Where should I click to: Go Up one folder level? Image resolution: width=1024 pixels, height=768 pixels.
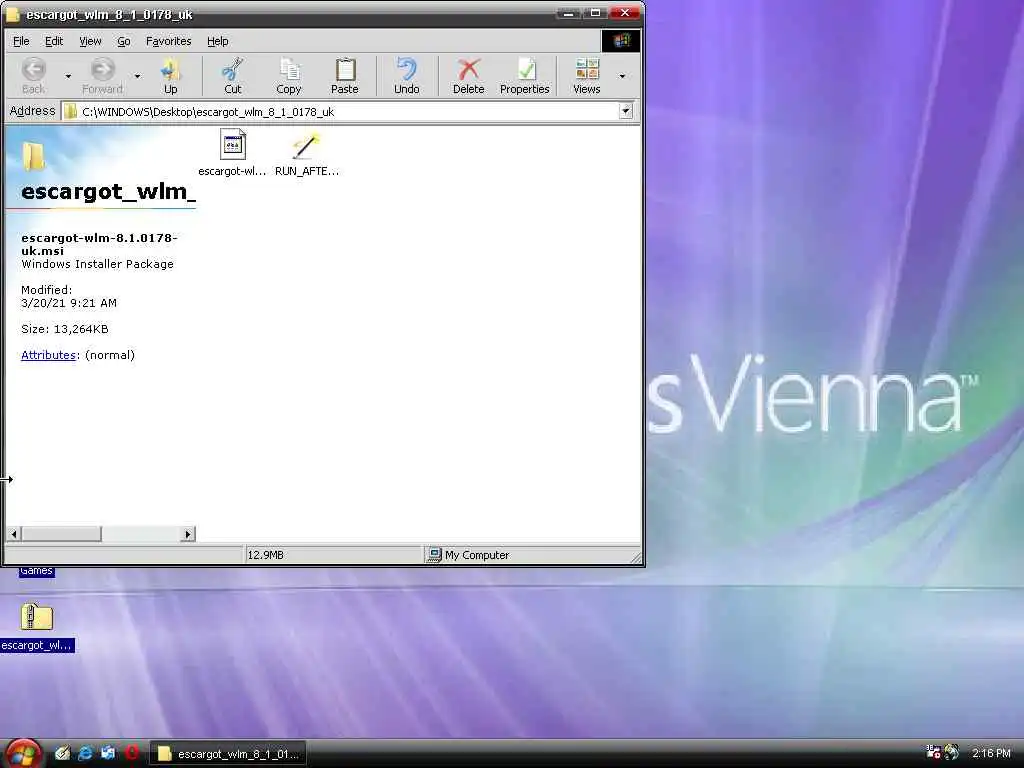(x=170, y=76)
